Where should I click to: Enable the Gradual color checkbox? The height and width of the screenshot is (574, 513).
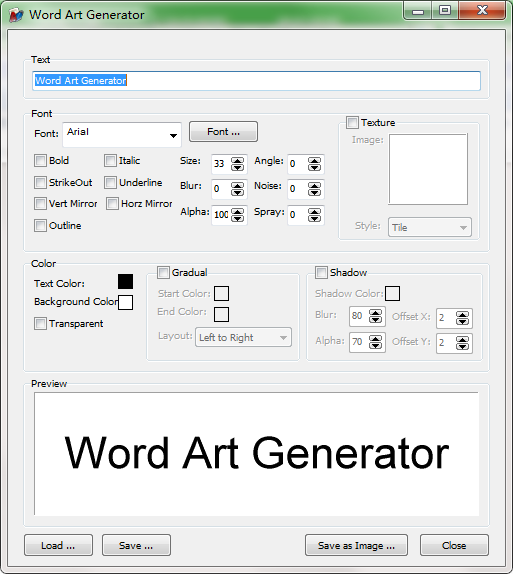(x=163, y=272)
